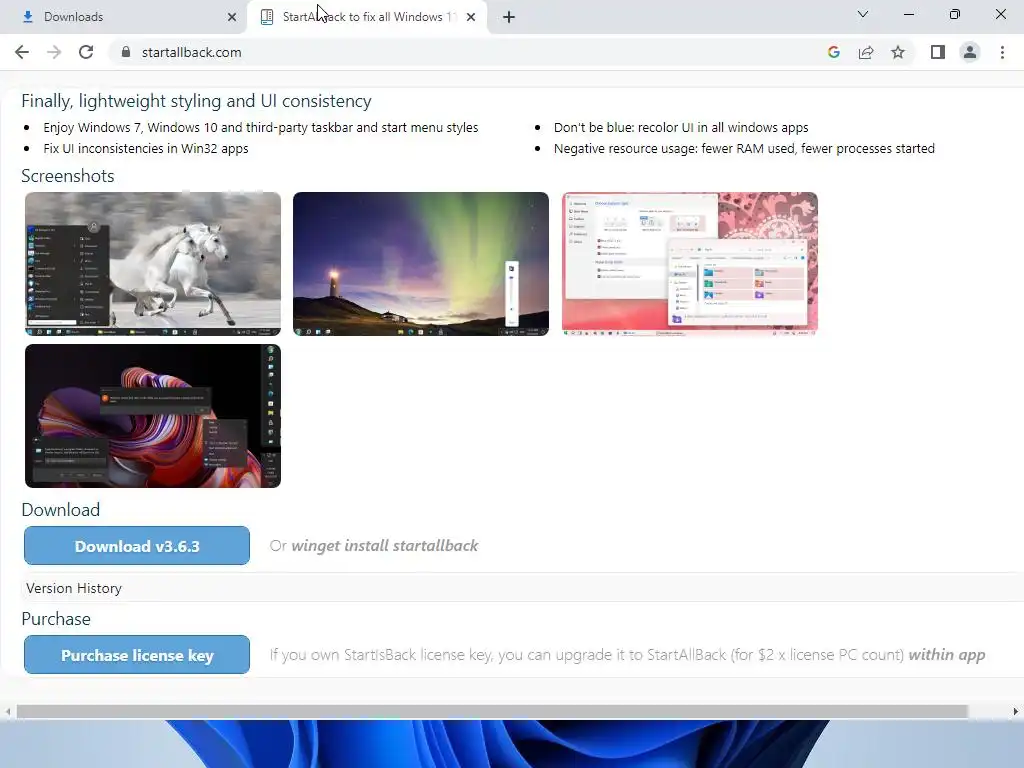This screenshot has height=768, width=1024.
Task: Click the Screenshots heading
Action: [68, 176]
